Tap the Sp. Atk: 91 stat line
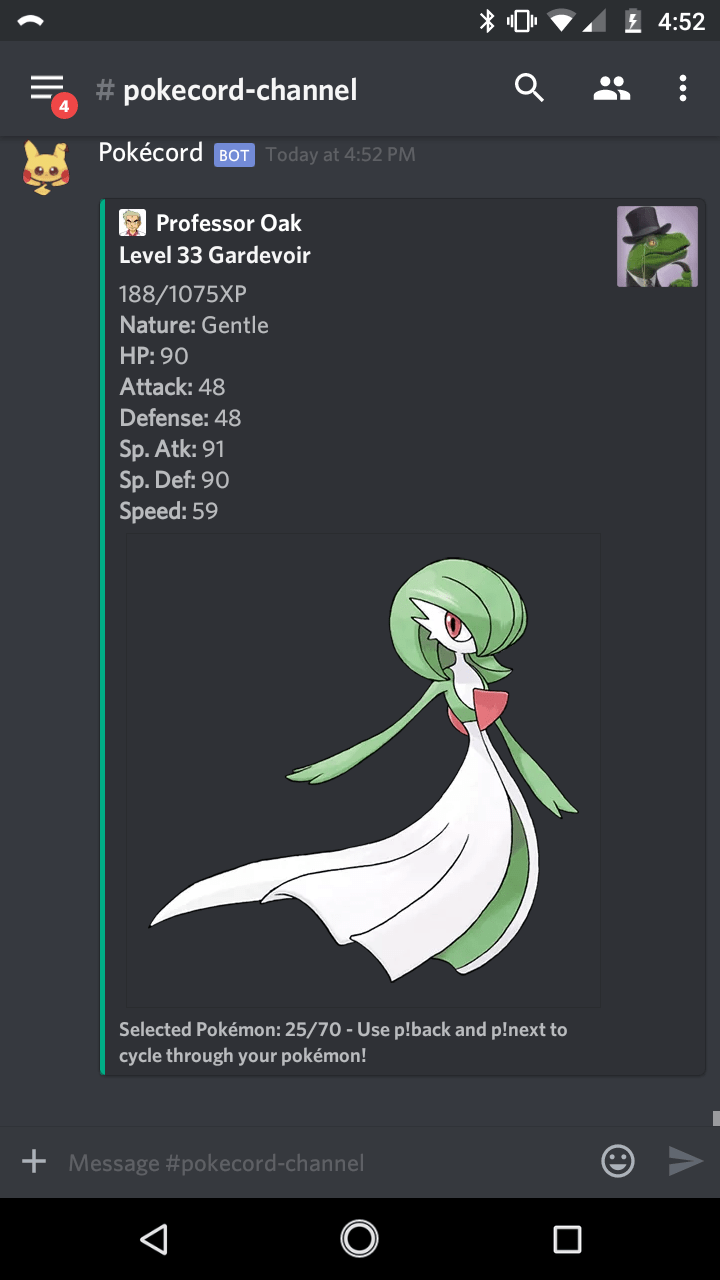The width and height of the screenshot is (720, 1280). (172, 449)
